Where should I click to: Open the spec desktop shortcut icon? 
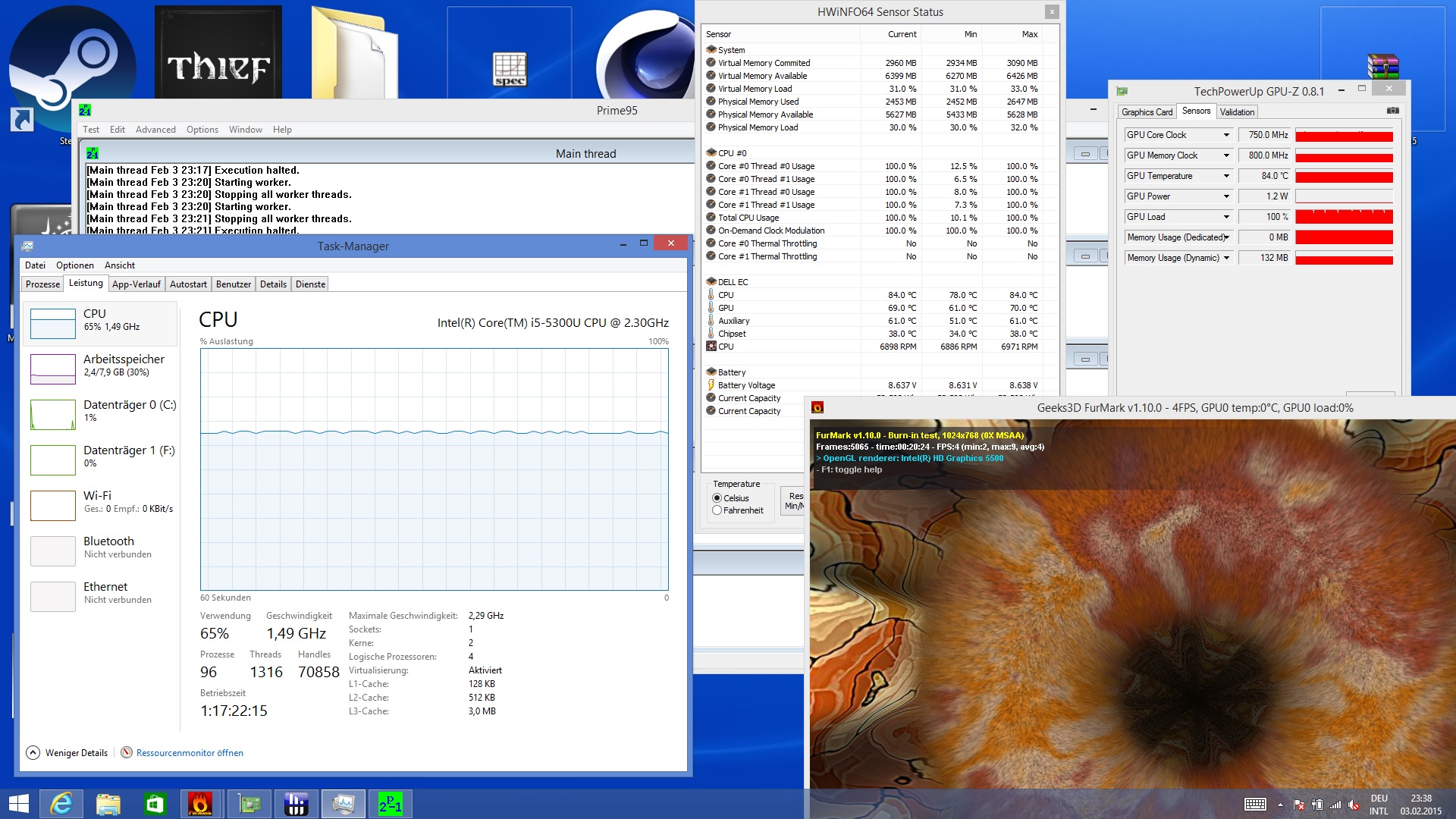pyautogui.click(x=509, y=68)
